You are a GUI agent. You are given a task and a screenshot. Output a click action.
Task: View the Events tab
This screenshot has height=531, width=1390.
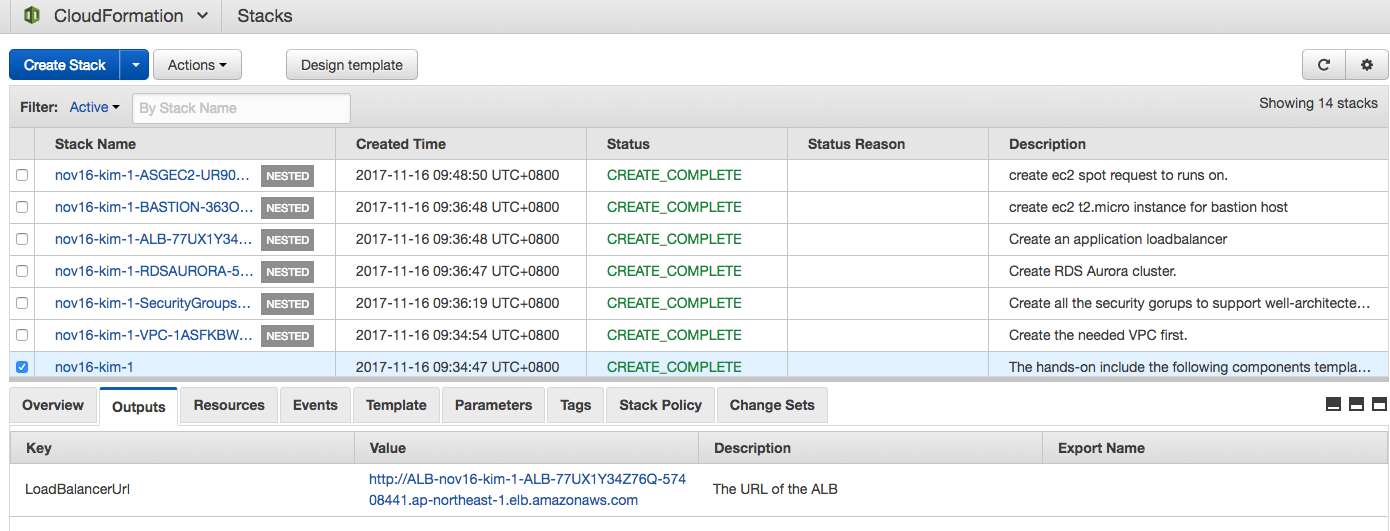click(x=315, y=405)
